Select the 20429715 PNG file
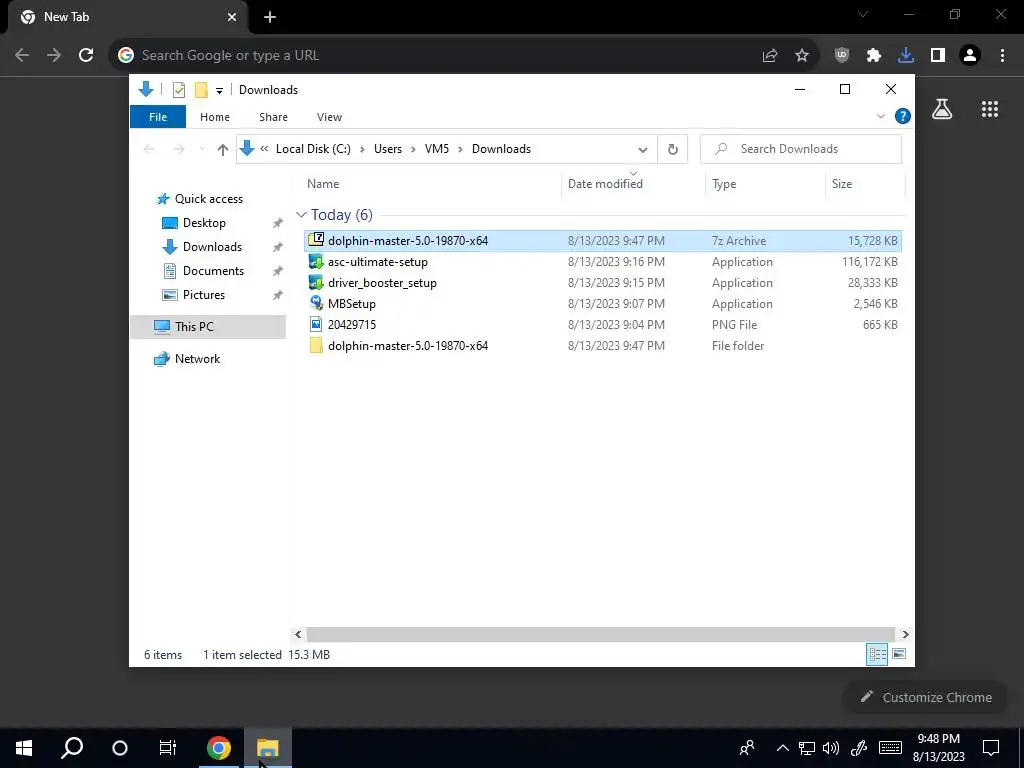This screenshot has height=768, width=1024. 603,325
